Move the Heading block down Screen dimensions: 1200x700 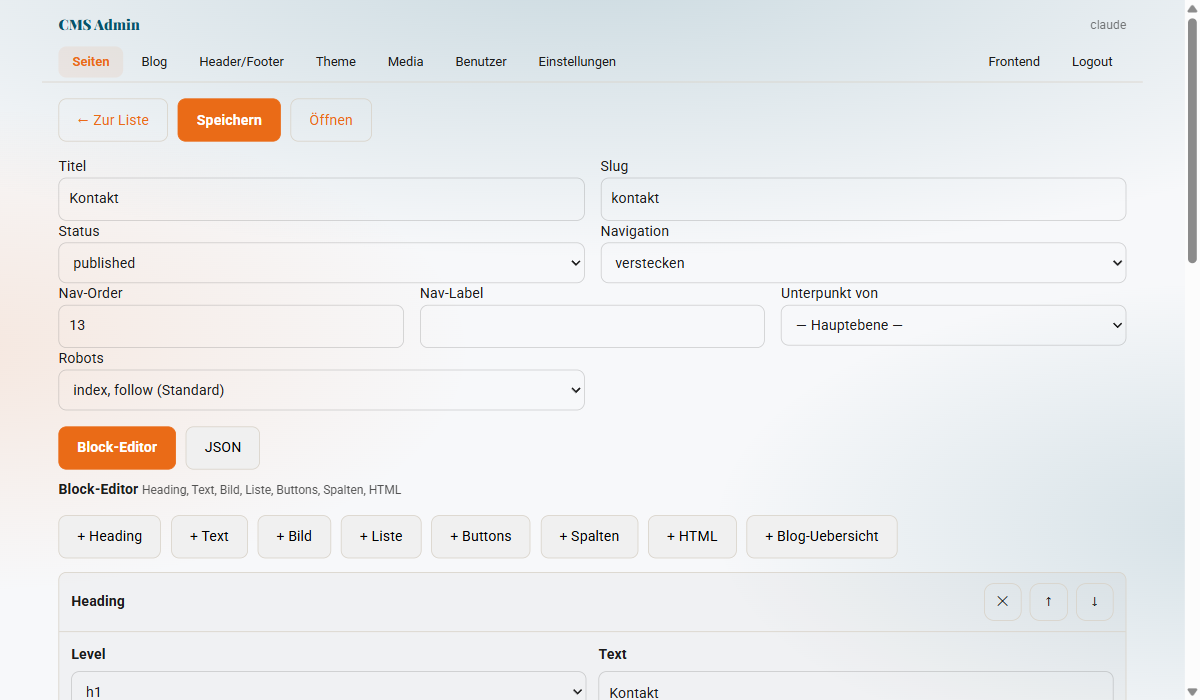click(x=1094, y=601)
